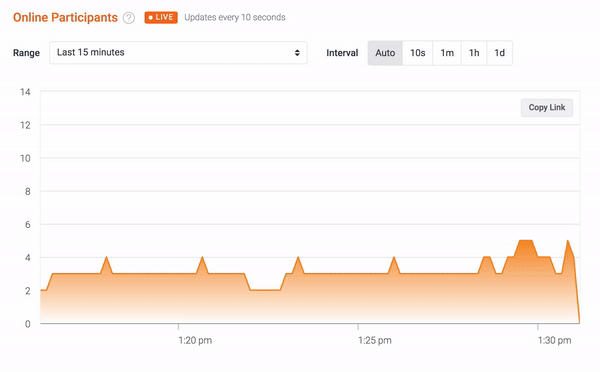
Task: Click the Range dropdown arrow stepper
Action: 297,52
